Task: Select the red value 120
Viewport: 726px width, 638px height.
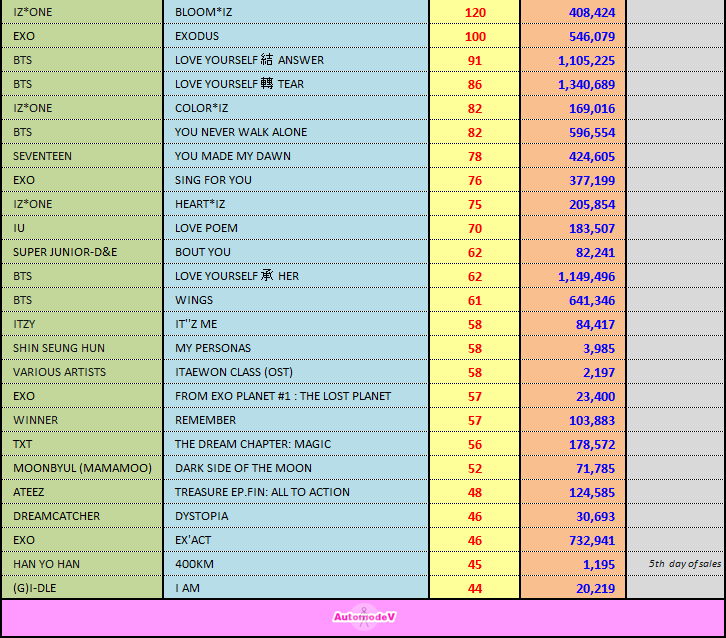Action: pyautogui.click(x=475, y=13)
